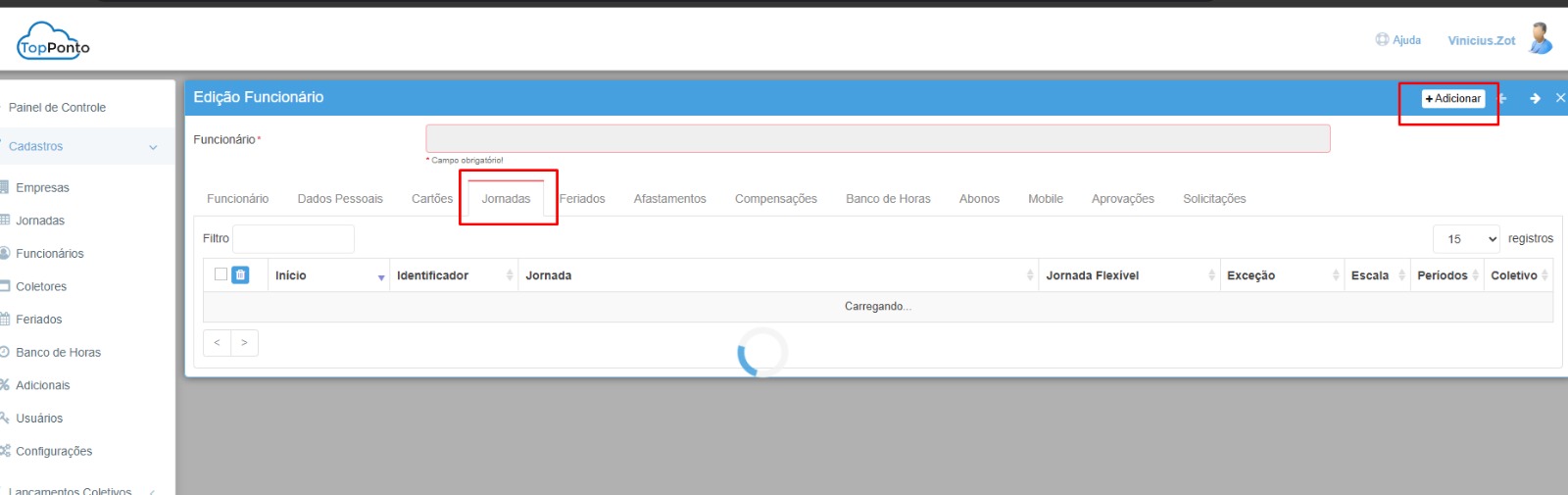
Task: Click the user avatar icon
Action: pyautogui.click(x=1541, y=39)
